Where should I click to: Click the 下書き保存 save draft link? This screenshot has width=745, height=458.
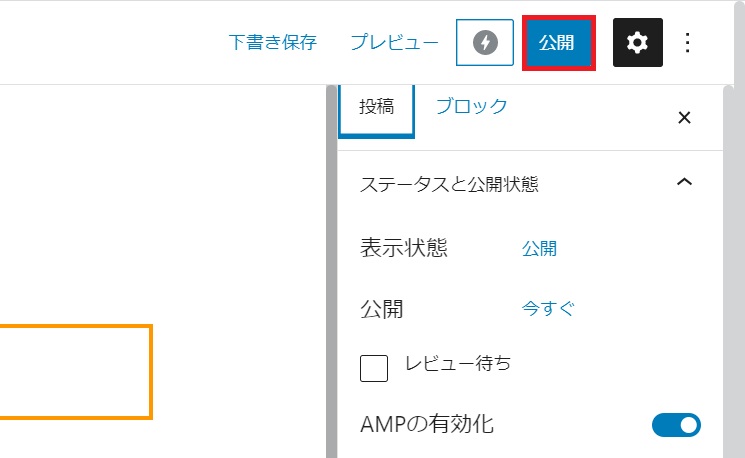[272, 43]
